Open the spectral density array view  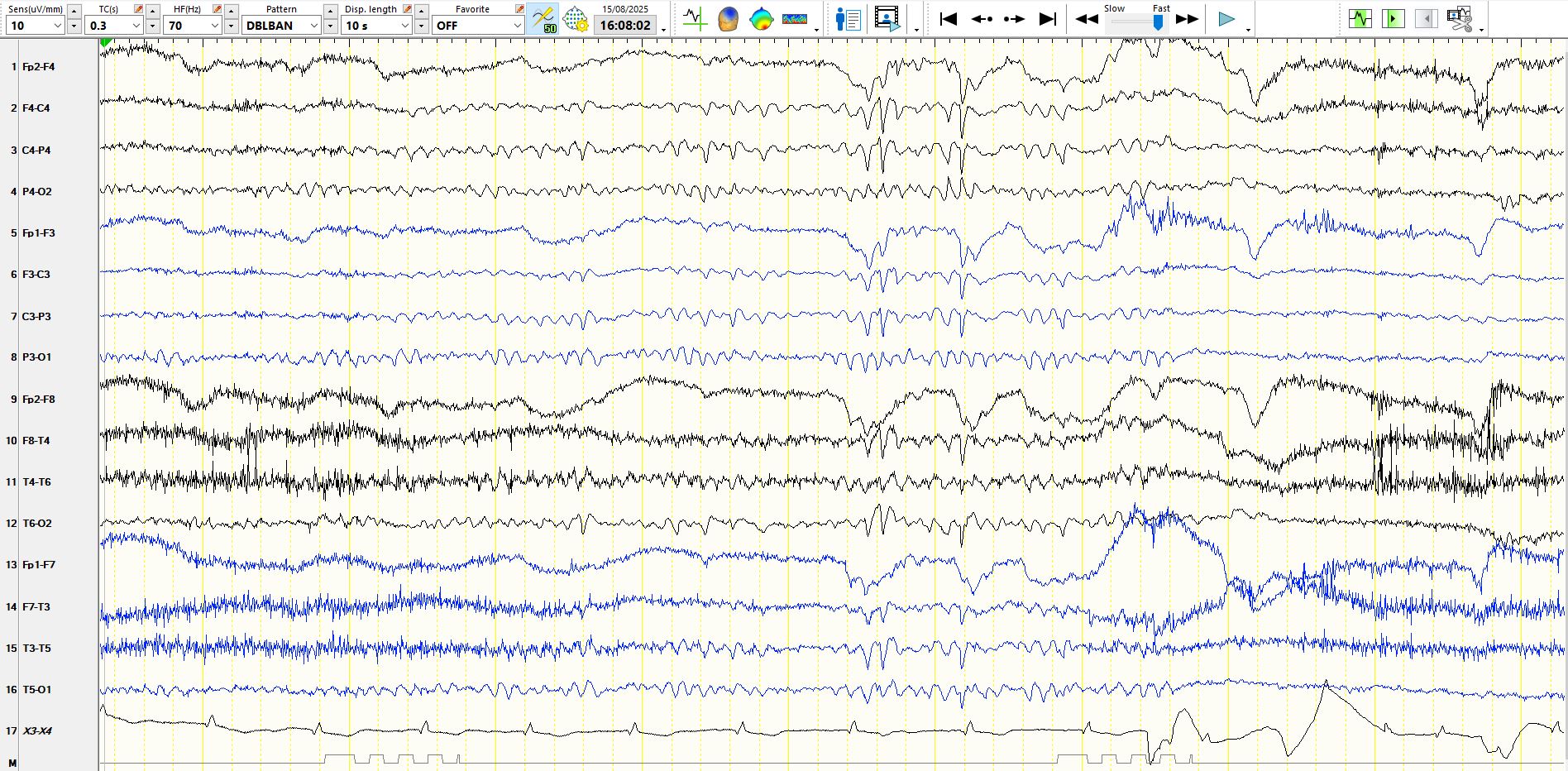pos(795,18)
